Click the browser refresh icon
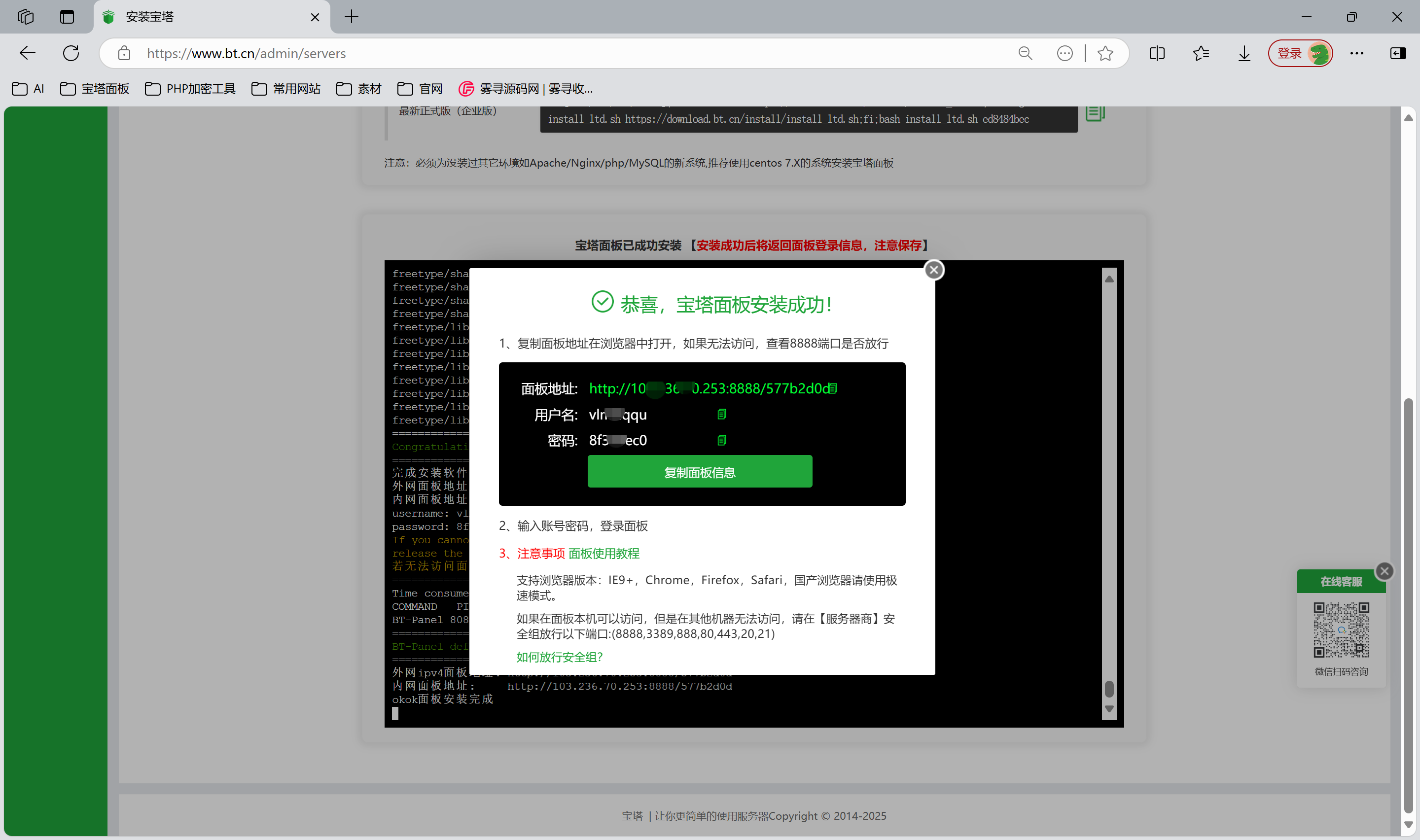 tap(71, 53)
